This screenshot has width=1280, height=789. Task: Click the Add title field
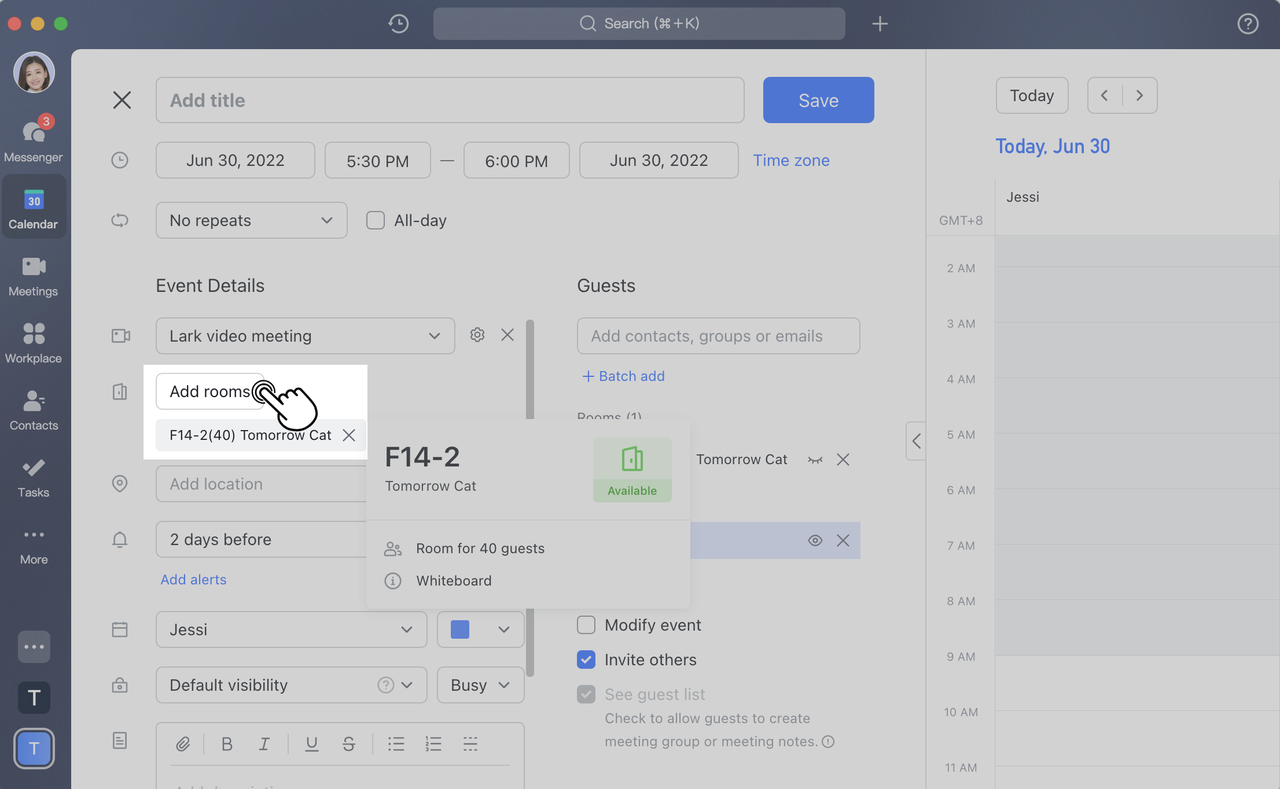click(x=449, y=100)
